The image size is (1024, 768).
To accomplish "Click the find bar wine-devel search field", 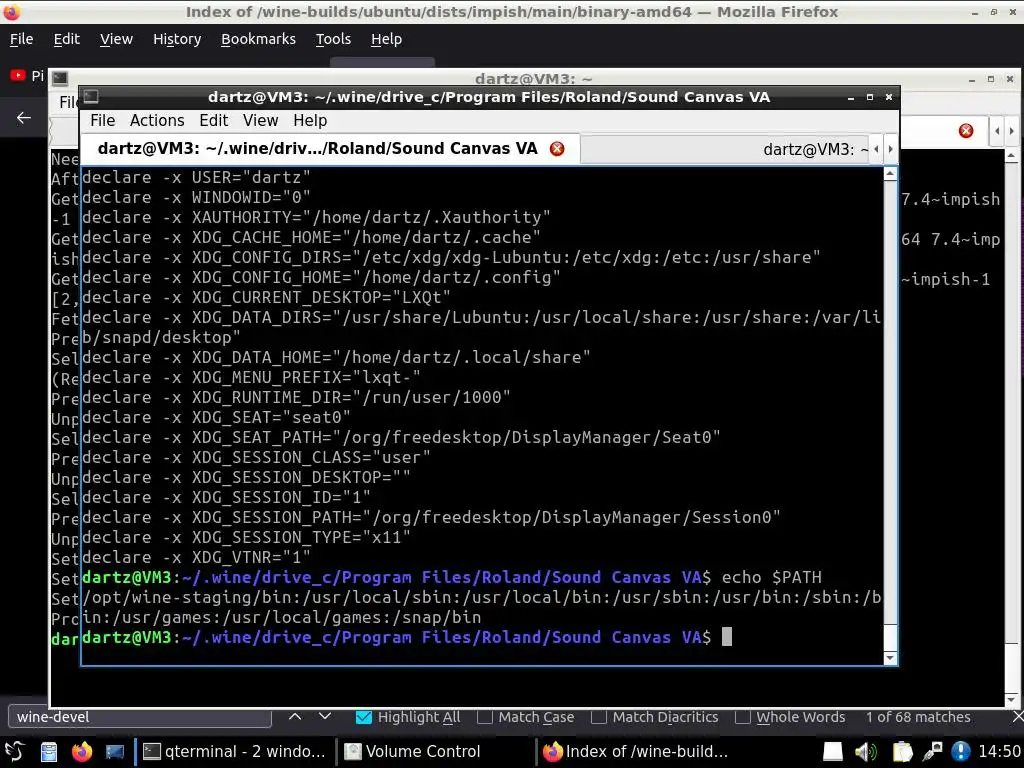I will (x=140, y=717).
